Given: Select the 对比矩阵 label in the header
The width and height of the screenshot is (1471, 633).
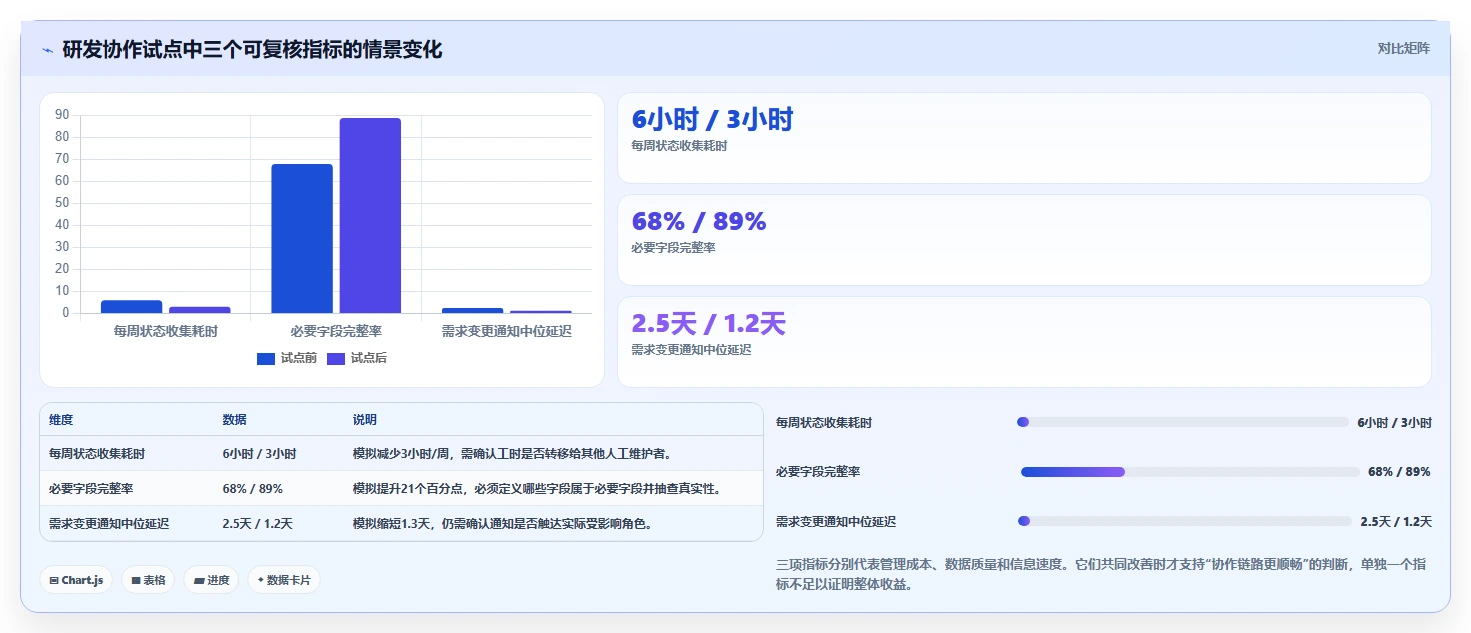Looking at the screenshot, I should (1403, 48).
